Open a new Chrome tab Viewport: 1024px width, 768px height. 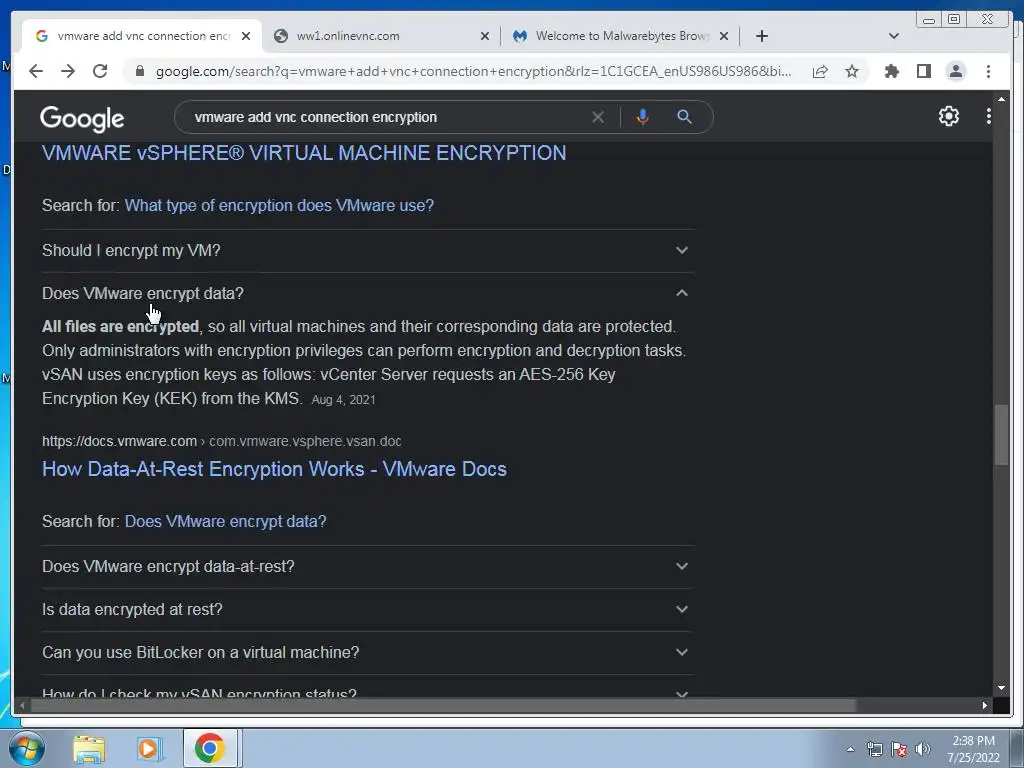click(761, 36)
